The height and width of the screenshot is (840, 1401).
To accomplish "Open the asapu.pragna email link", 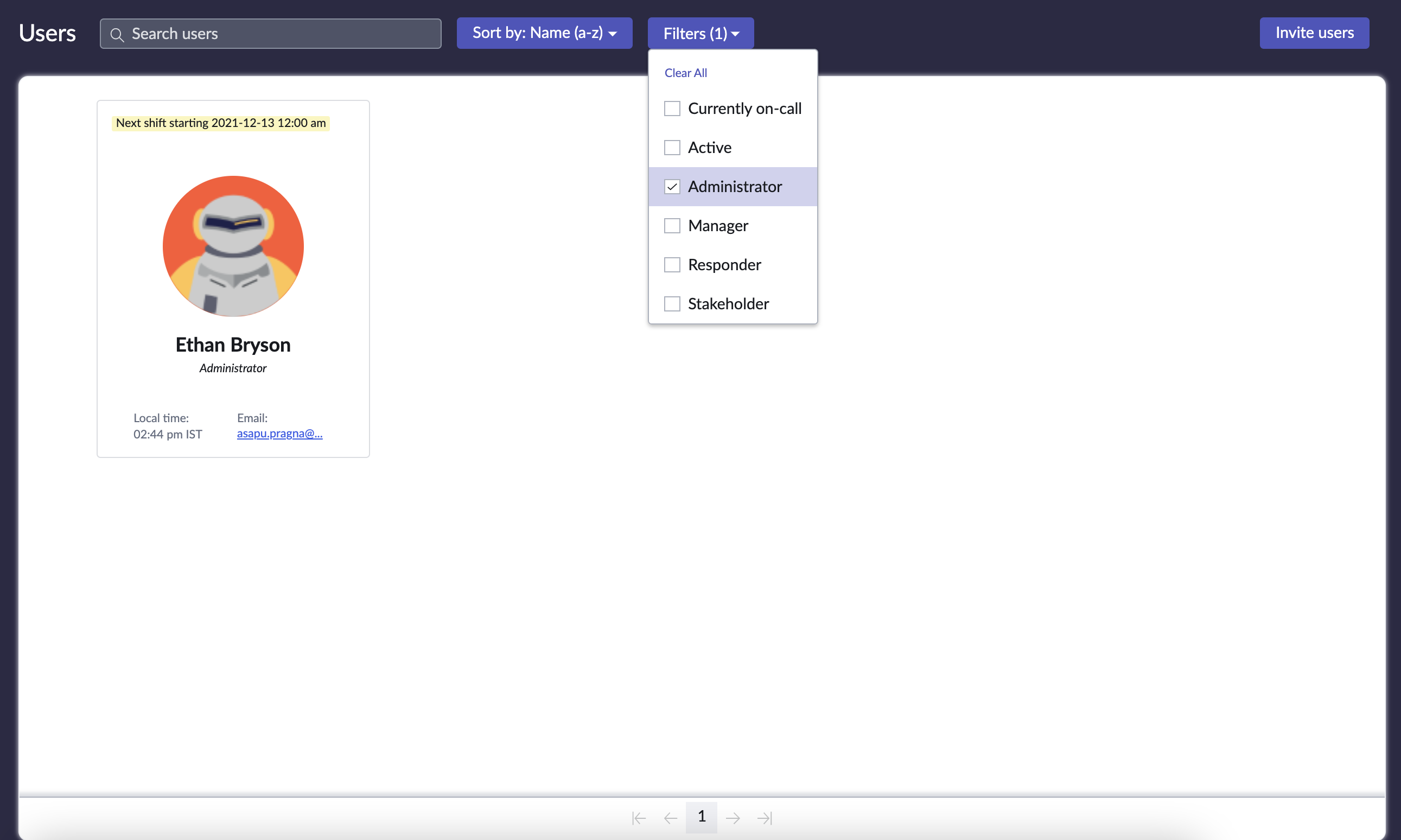I will [x=279, y=434].
